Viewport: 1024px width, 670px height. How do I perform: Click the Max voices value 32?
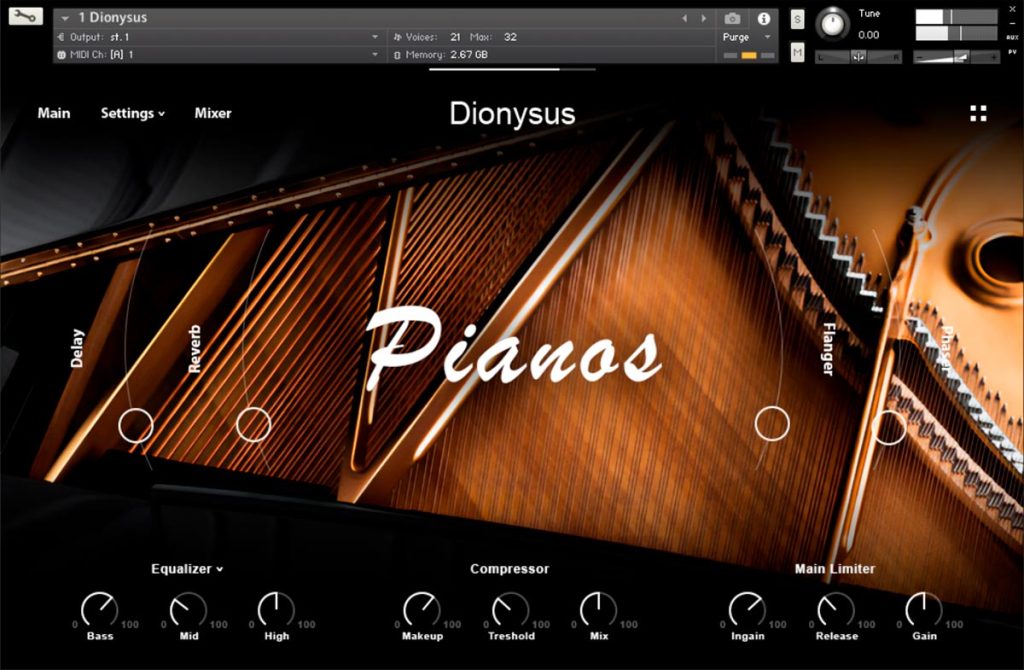coord(510,37)
